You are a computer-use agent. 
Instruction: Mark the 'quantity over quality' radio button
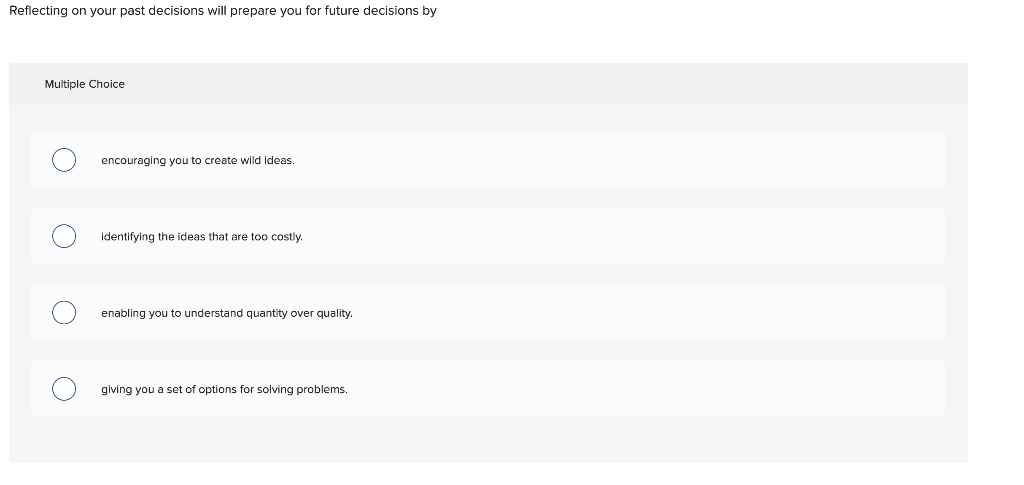pyautogui.click(x=64, y=313)
